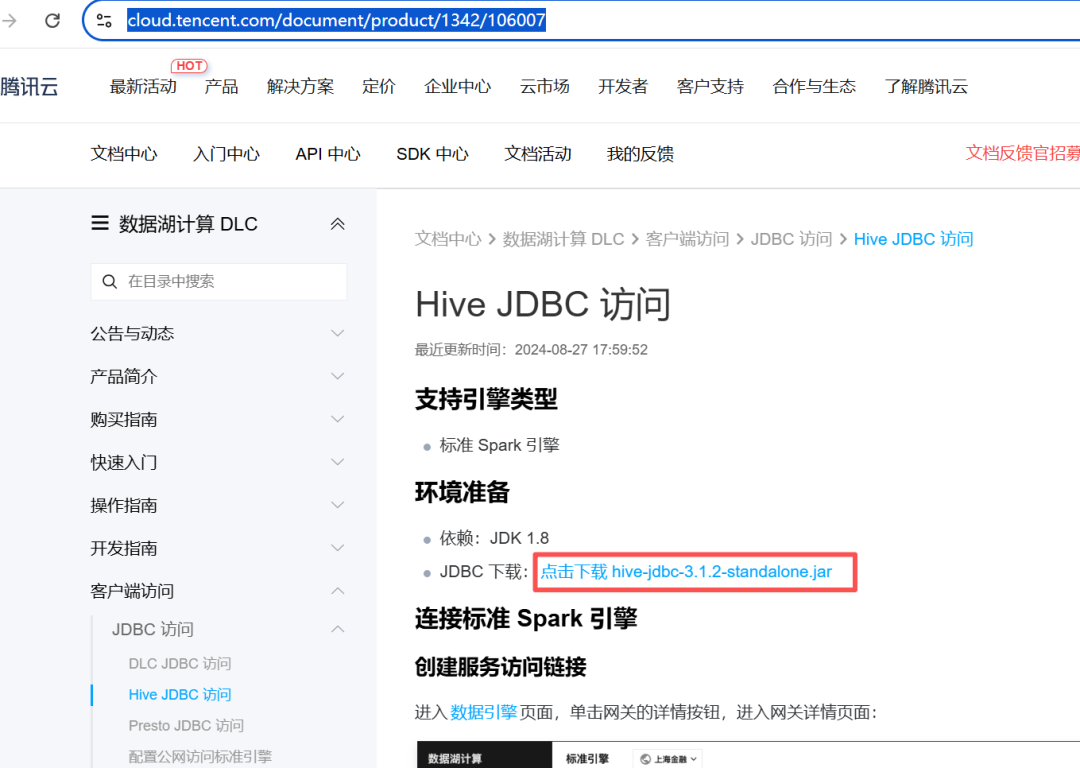The height and width of the screenshot is (768, 1080).
Task: Click the 支持引擎类型 heading
Action: pyautogui.click(x=486, y=398)
